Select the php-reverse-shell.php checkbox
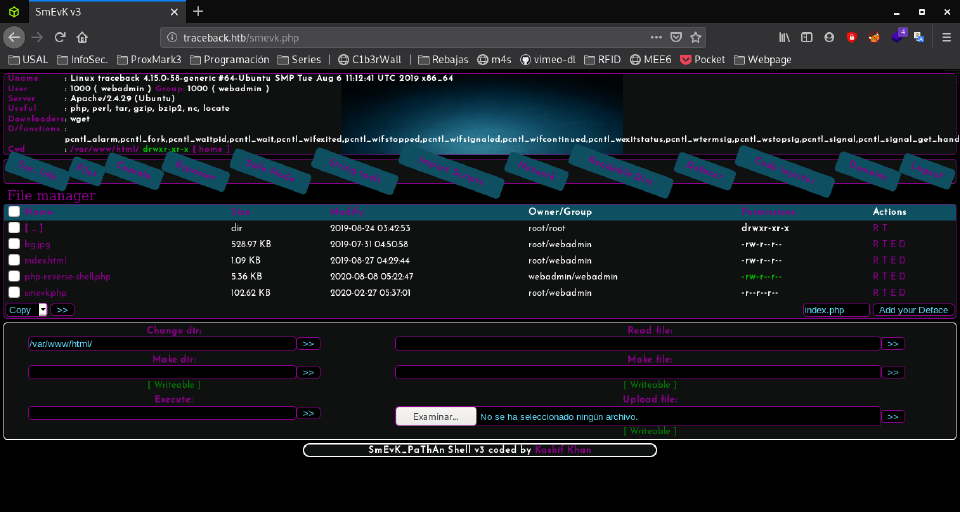The height and width of the screenshot is (512, 960). click(x=14, y=276)
